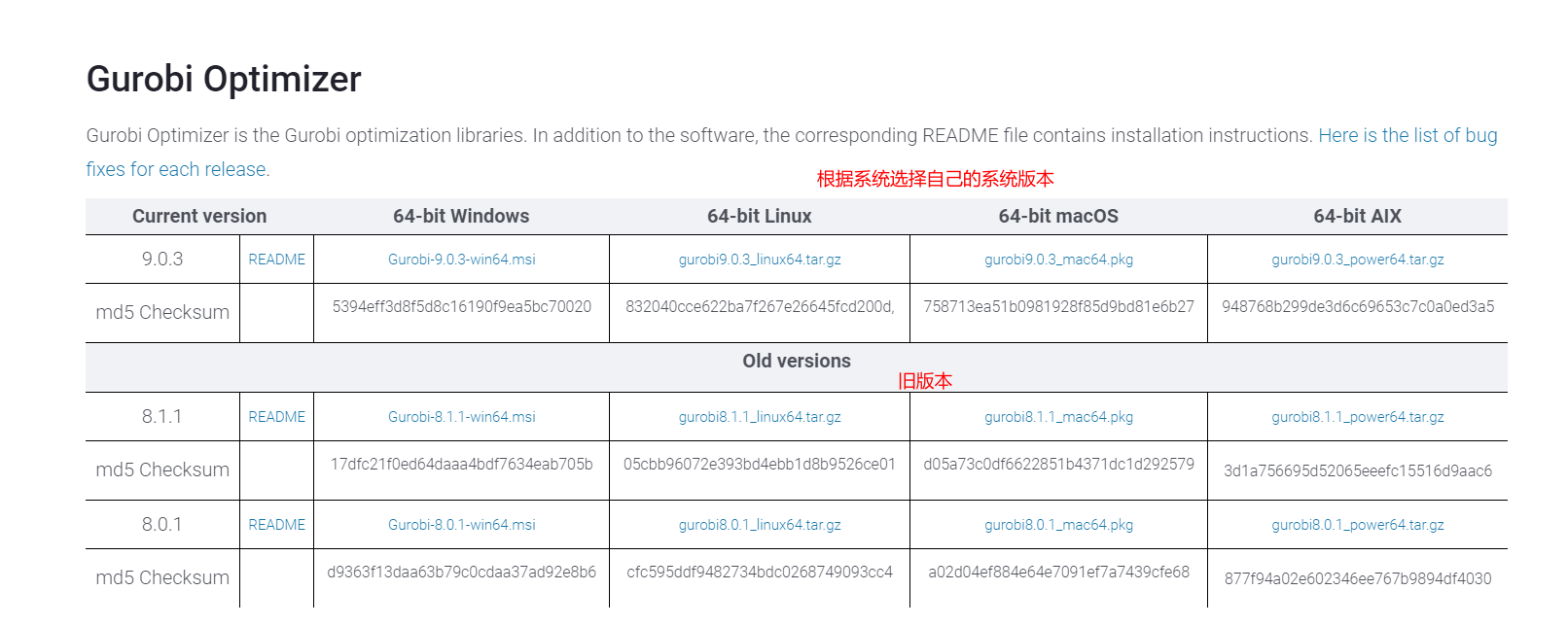
Task: Click version number 8.1.1 cell
Action: click(x=162, y=417)
